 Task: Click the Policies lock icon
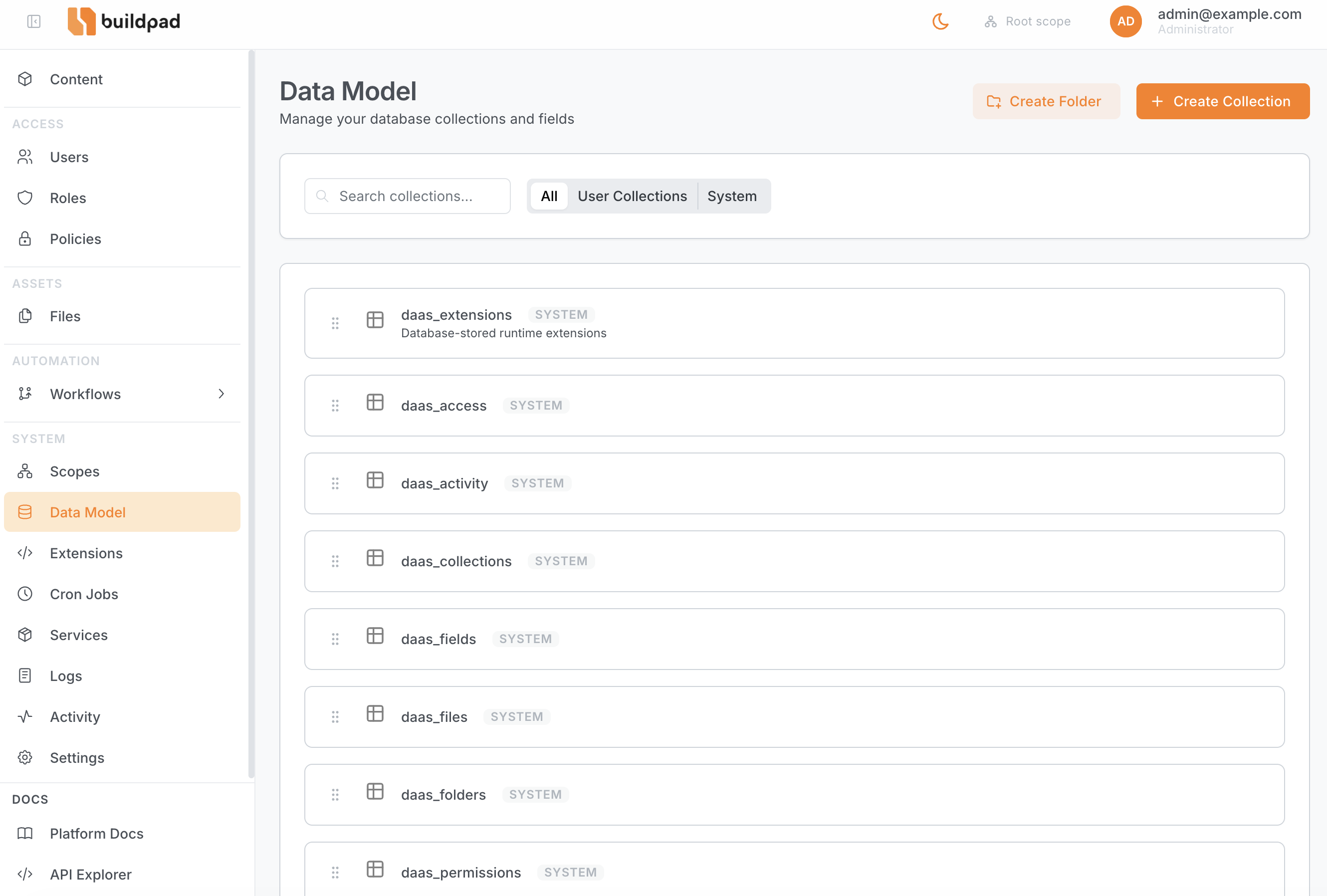point(25,238)
